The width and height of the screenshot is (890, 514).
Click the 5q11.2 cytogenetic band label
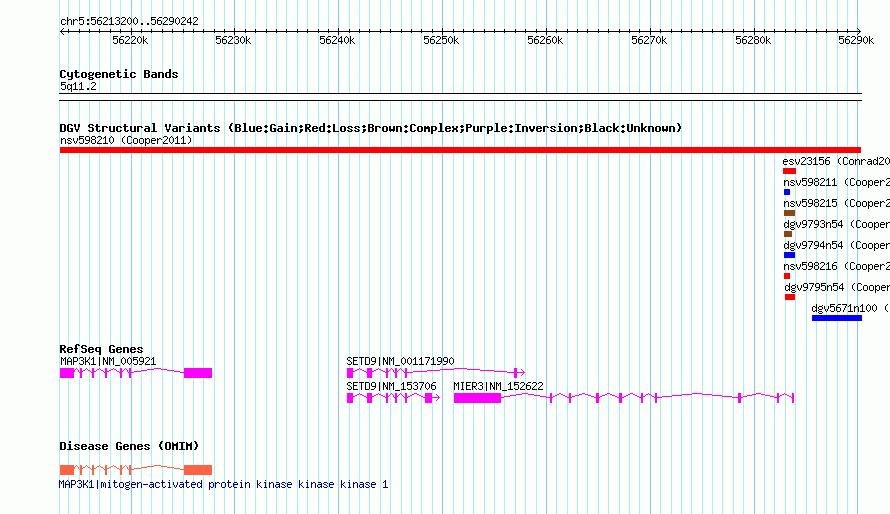tap(78, 86)
